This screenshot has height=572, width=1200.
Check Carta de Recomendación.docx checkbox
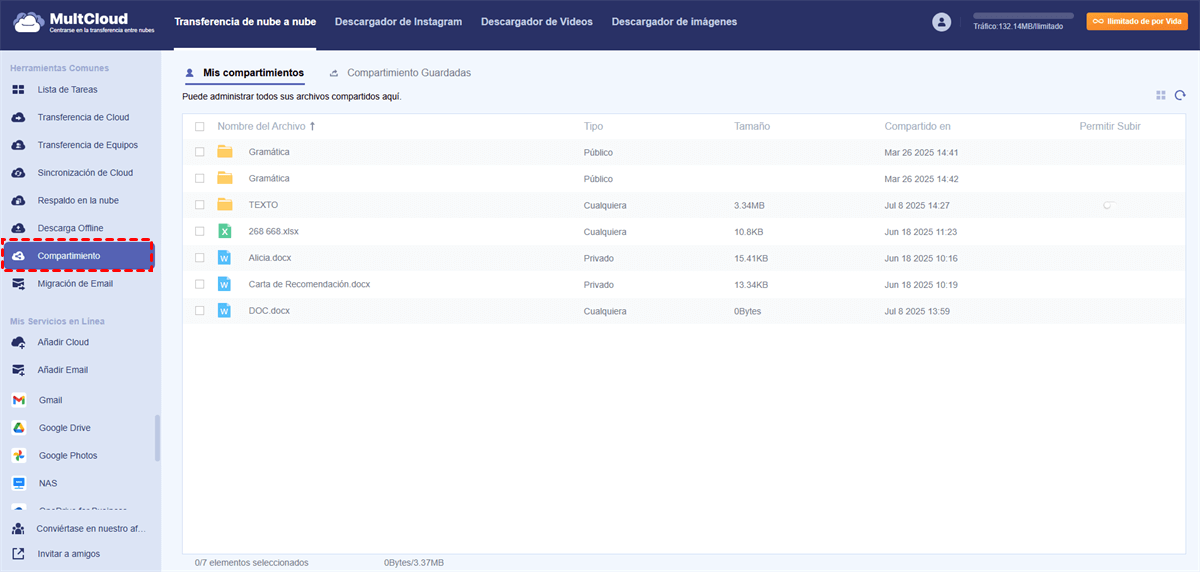tap(200, 284)
